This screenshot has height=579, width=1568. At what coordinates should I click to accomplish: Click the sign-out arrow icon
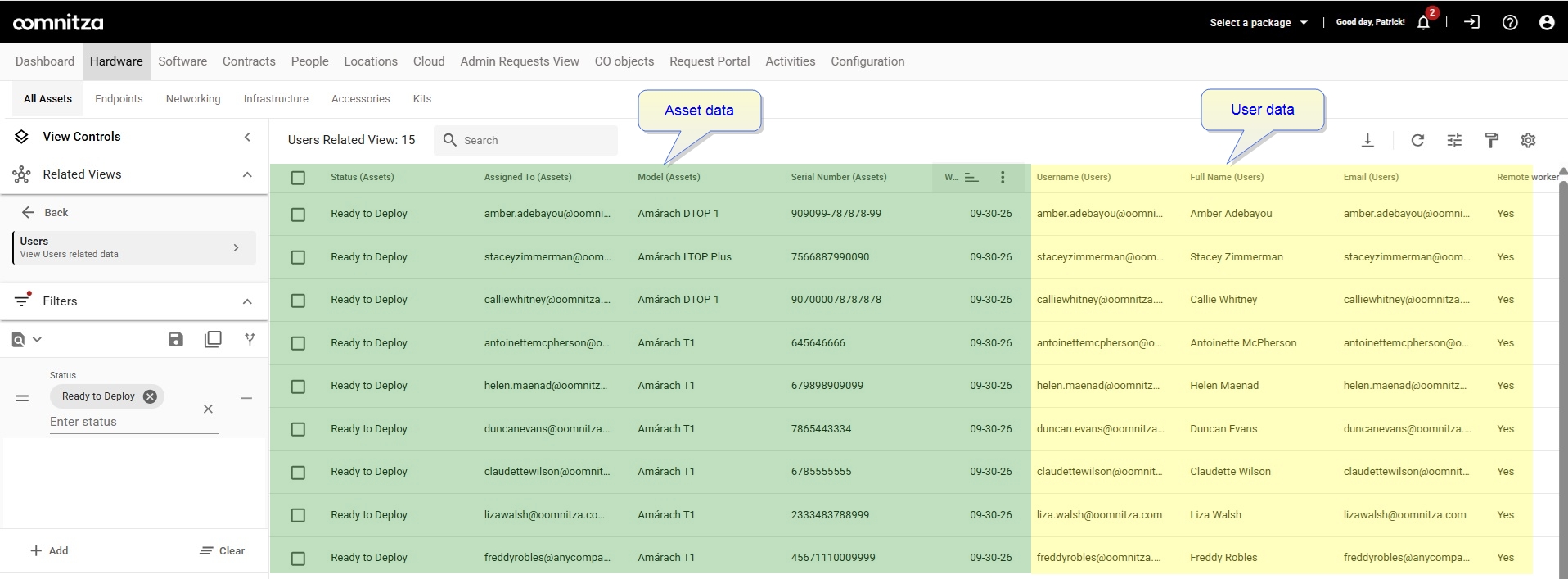1471,22
